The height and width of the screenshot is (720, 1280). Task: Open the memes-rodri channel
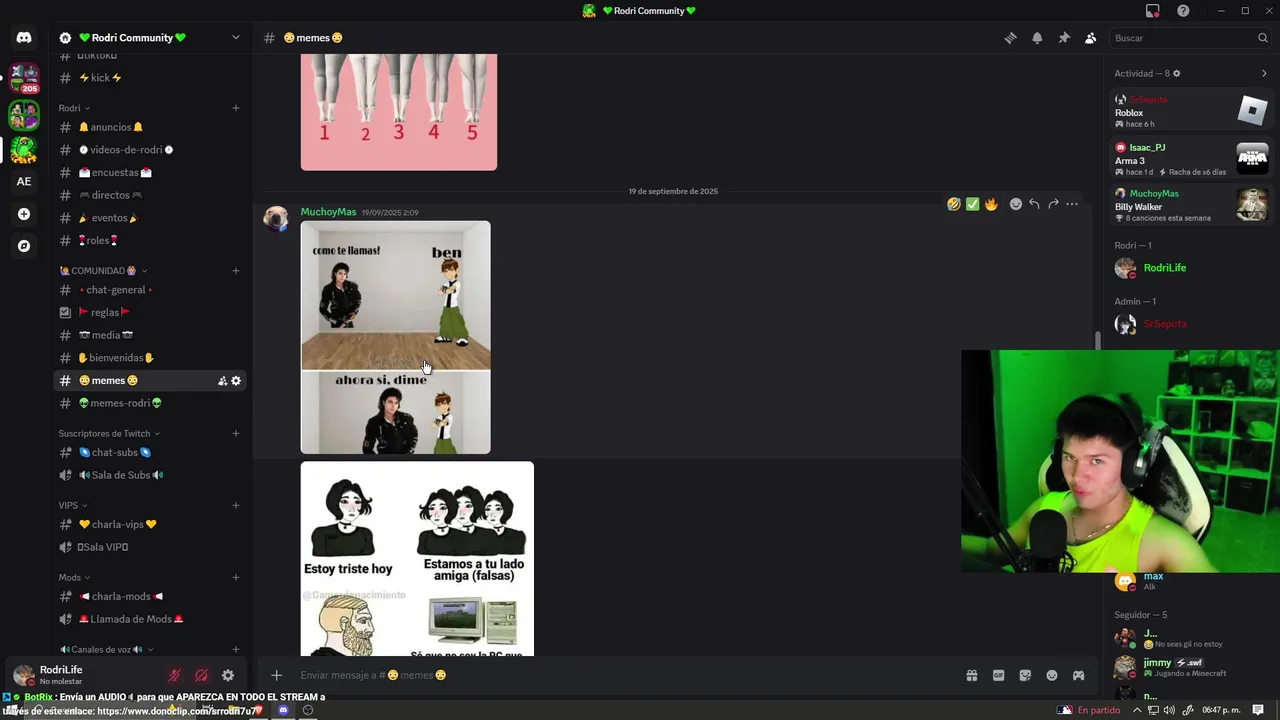click(x=150, y=403)
